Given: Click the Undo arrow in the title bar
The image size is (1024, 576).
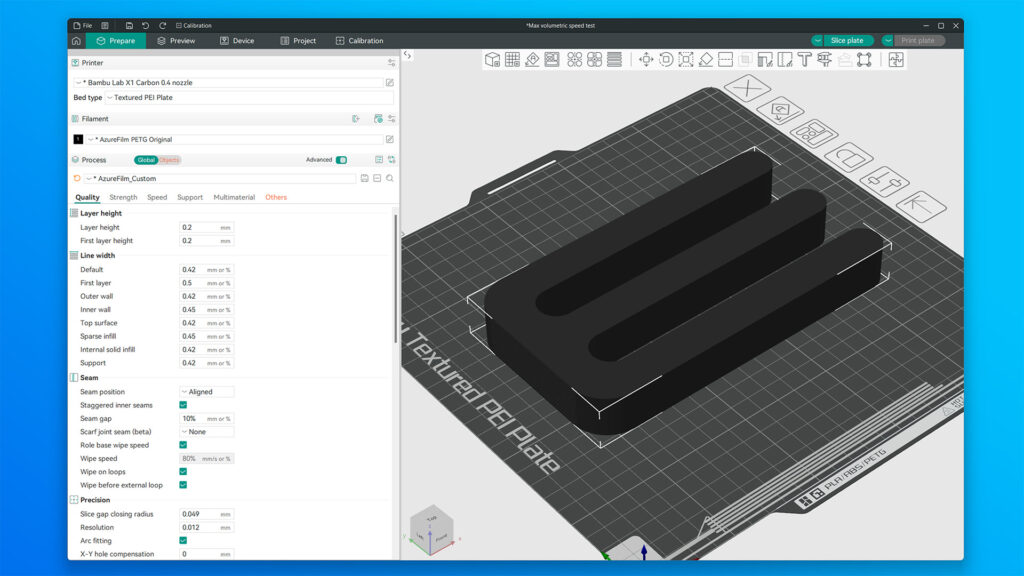Looking at the screenshot, I should tap(146, 25).
